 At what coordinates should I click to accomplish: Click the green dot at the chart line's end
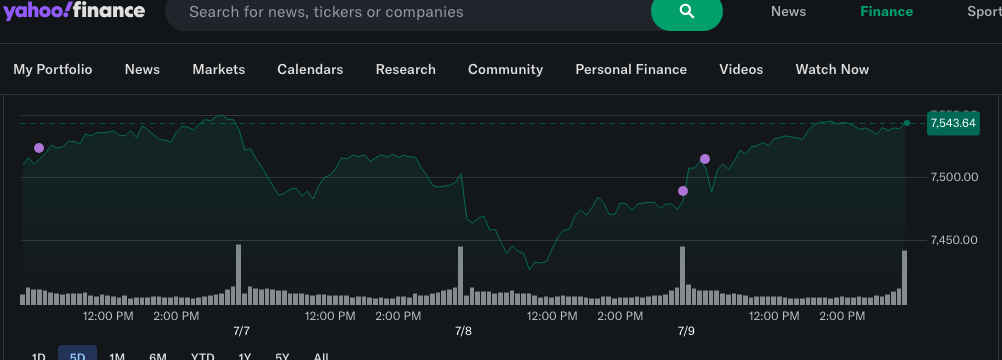[906, 123]
